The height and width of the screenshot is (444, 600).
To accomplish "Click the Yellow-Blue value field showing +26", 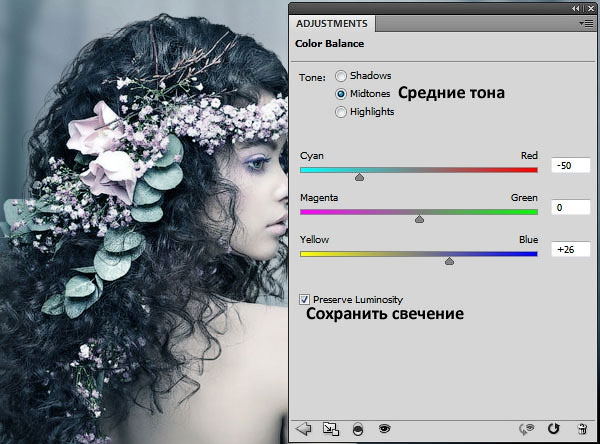I will (571, 250).
